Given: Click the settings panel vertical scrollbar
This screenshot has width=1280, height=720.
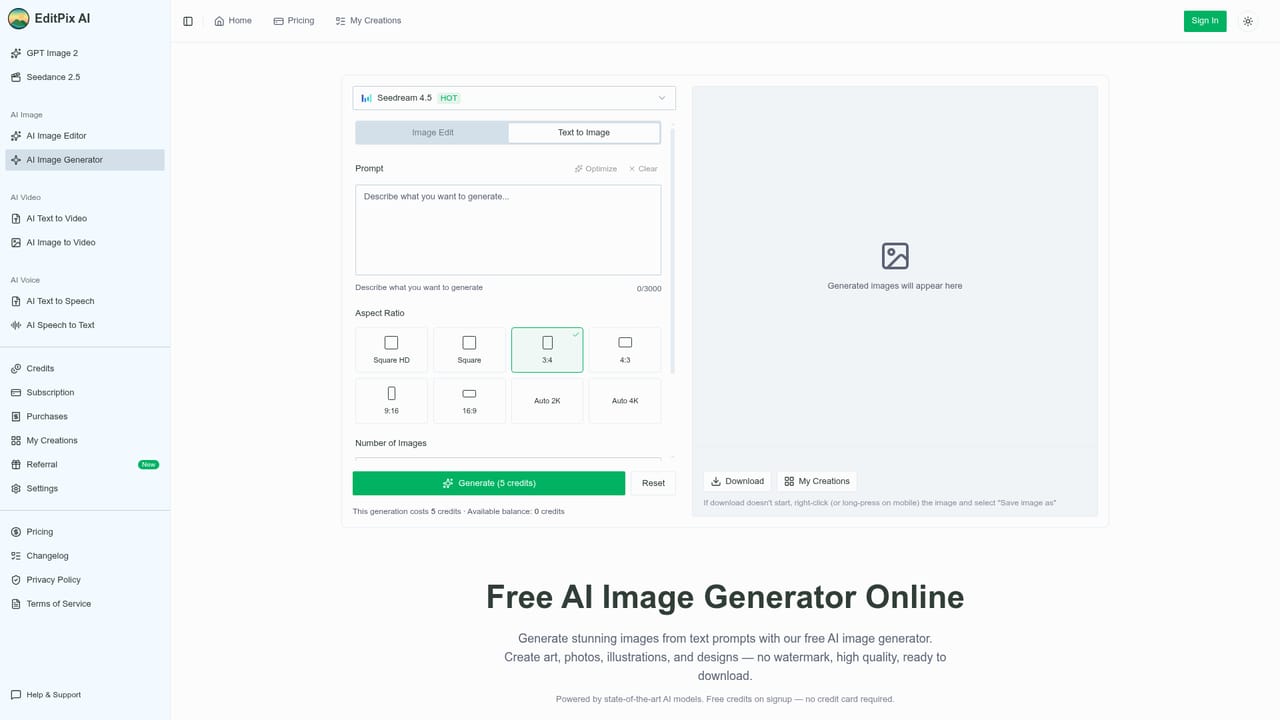Looking at the screenshot, I should [x=673, y=250].
